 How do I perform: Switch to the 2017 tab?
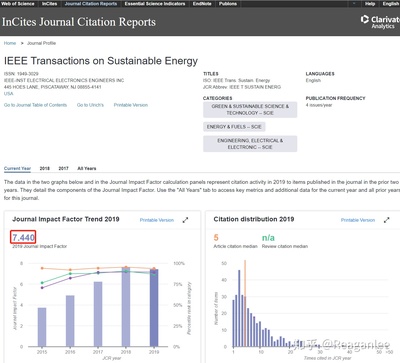click(x=63, y=168)
